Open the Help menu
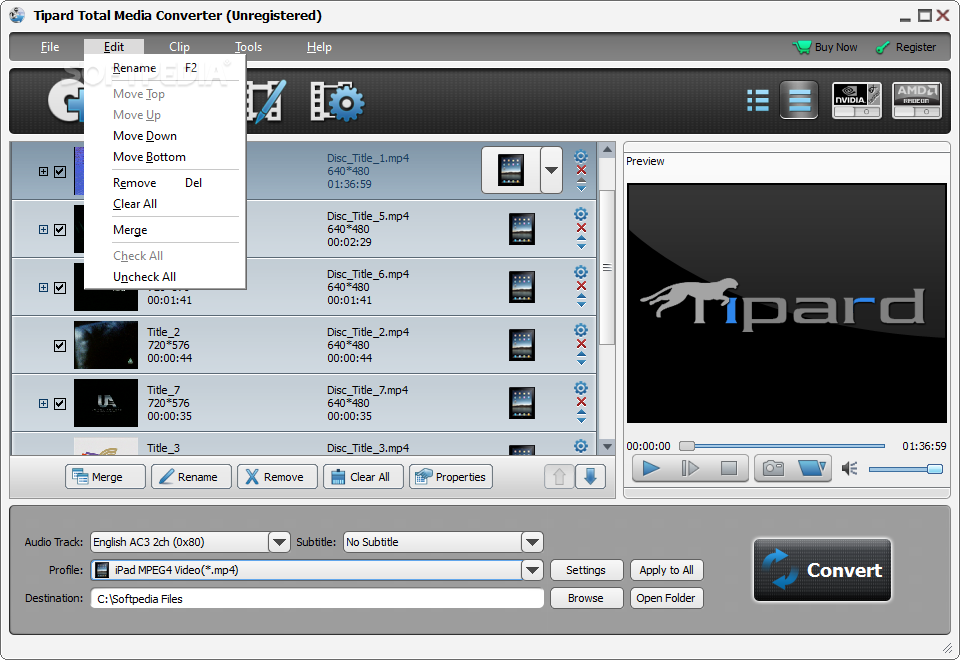 pos(319,47)
